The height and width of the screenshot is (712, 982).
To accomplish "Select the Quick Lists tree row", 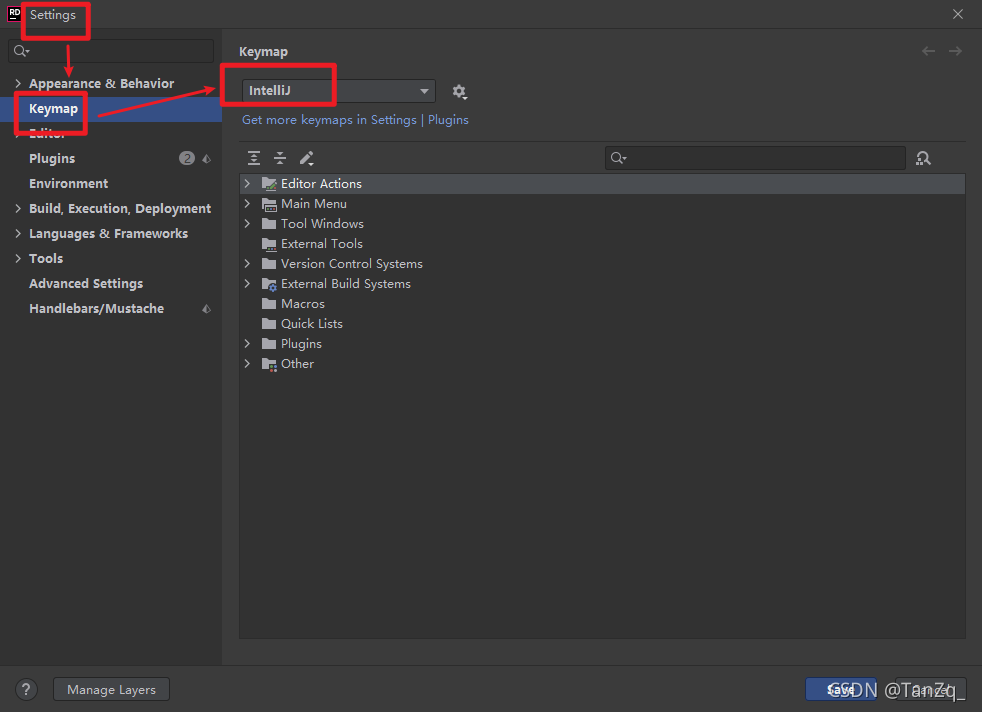I will click(602, 324).
